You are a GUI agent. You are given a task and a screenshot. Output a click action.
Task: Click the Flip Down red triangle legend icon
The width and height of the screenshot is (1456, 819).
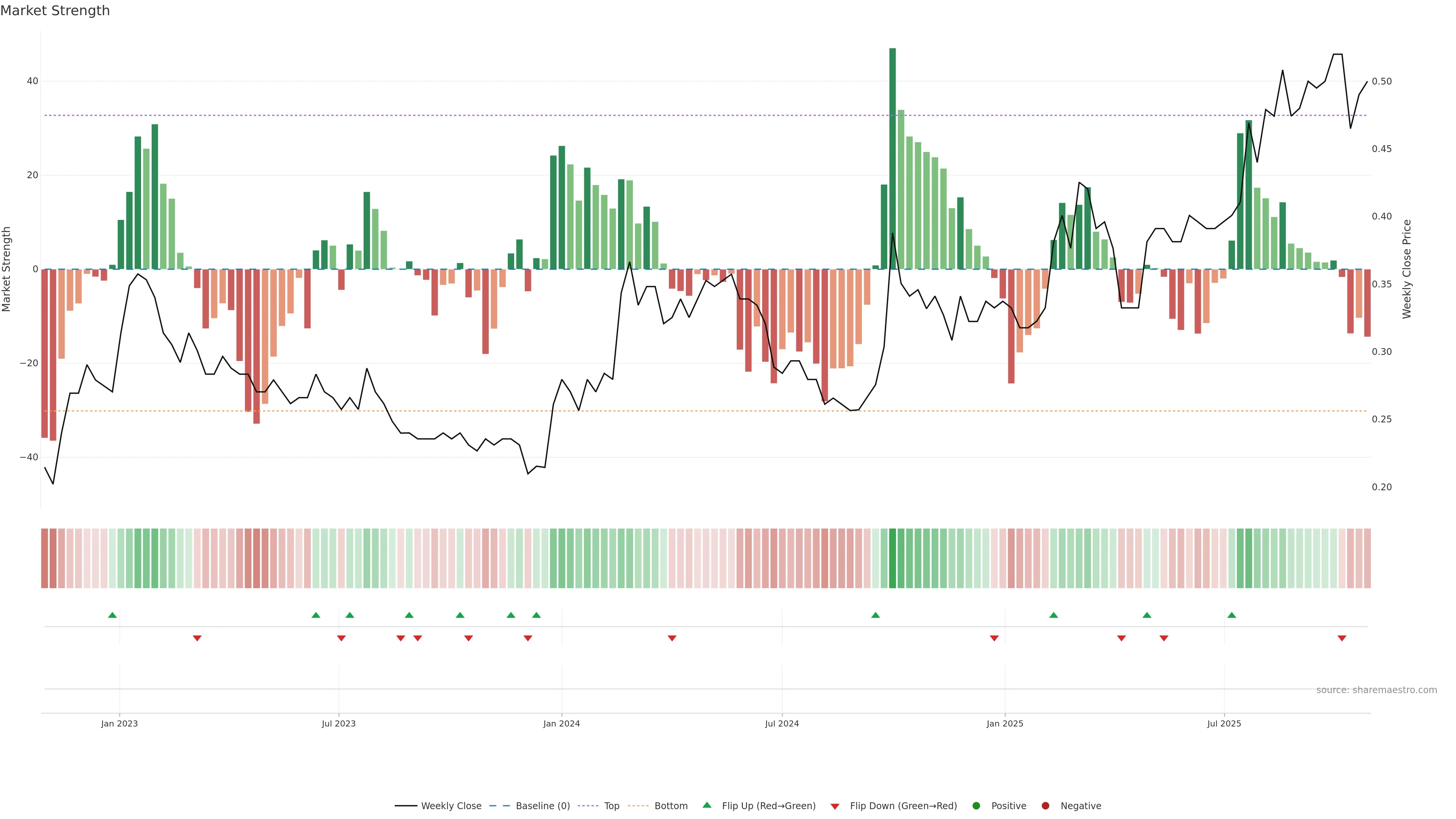835,806
